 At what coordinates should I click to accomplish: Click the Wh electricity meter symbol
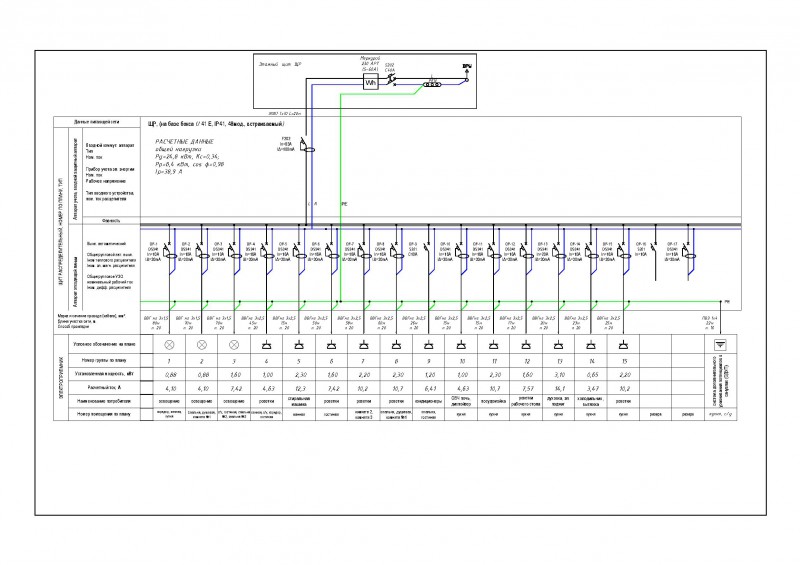[370, 82]
